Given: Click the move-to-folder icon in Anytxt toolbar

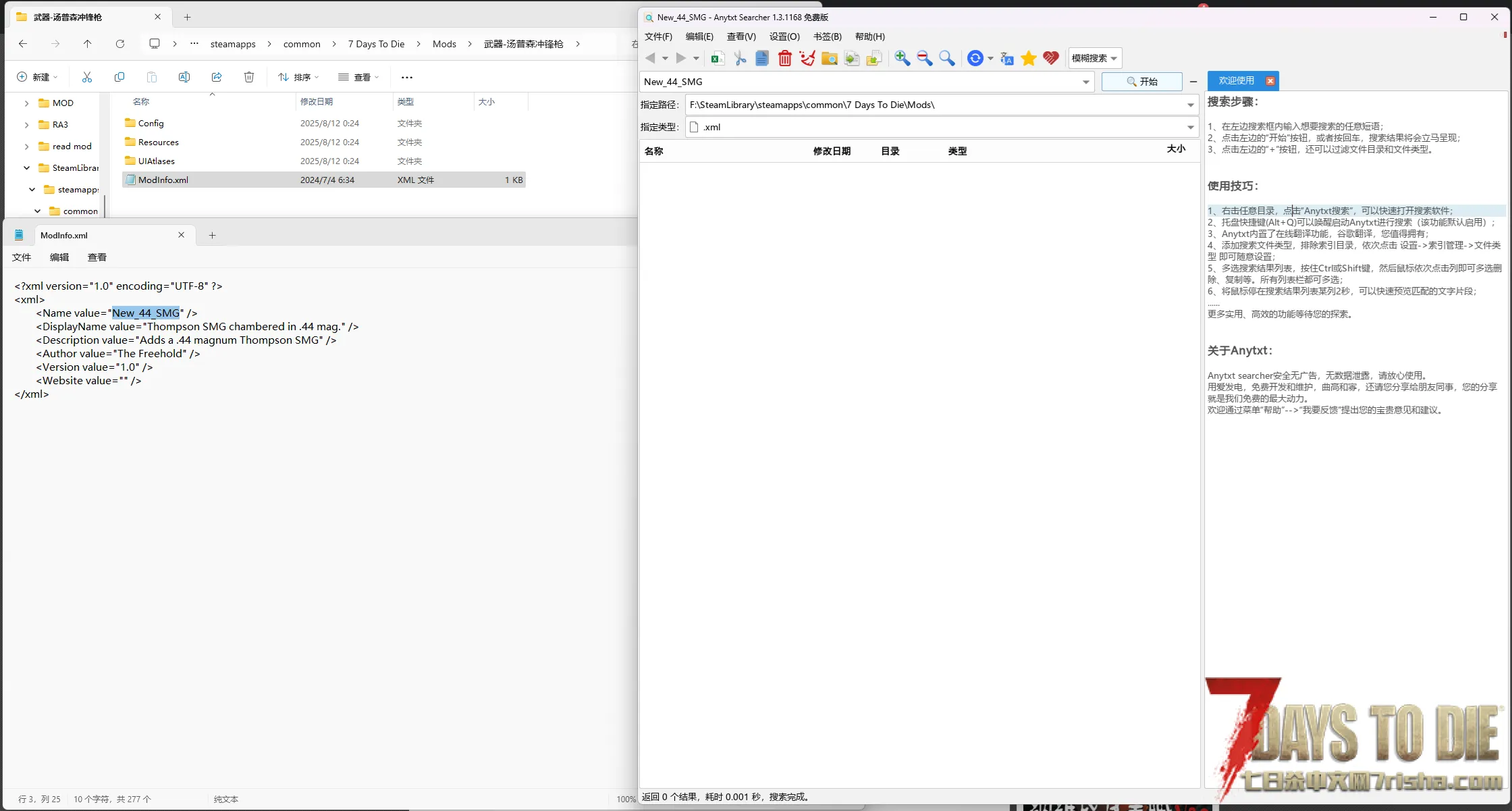Looking at the screenshot, I should coord(874,58).
